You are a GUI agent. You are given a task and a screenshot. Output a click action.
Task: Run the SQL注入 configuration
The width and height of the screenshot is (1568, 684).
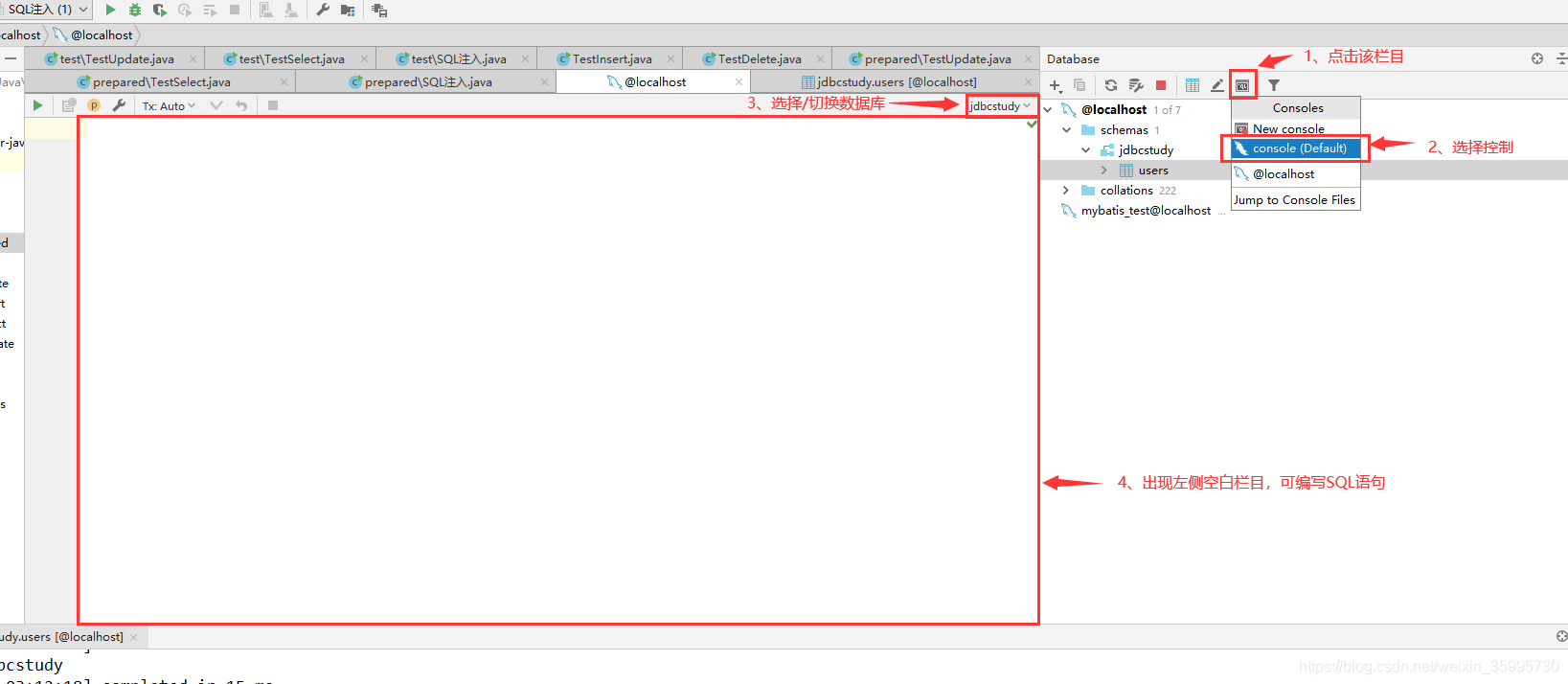click(110, 10)
